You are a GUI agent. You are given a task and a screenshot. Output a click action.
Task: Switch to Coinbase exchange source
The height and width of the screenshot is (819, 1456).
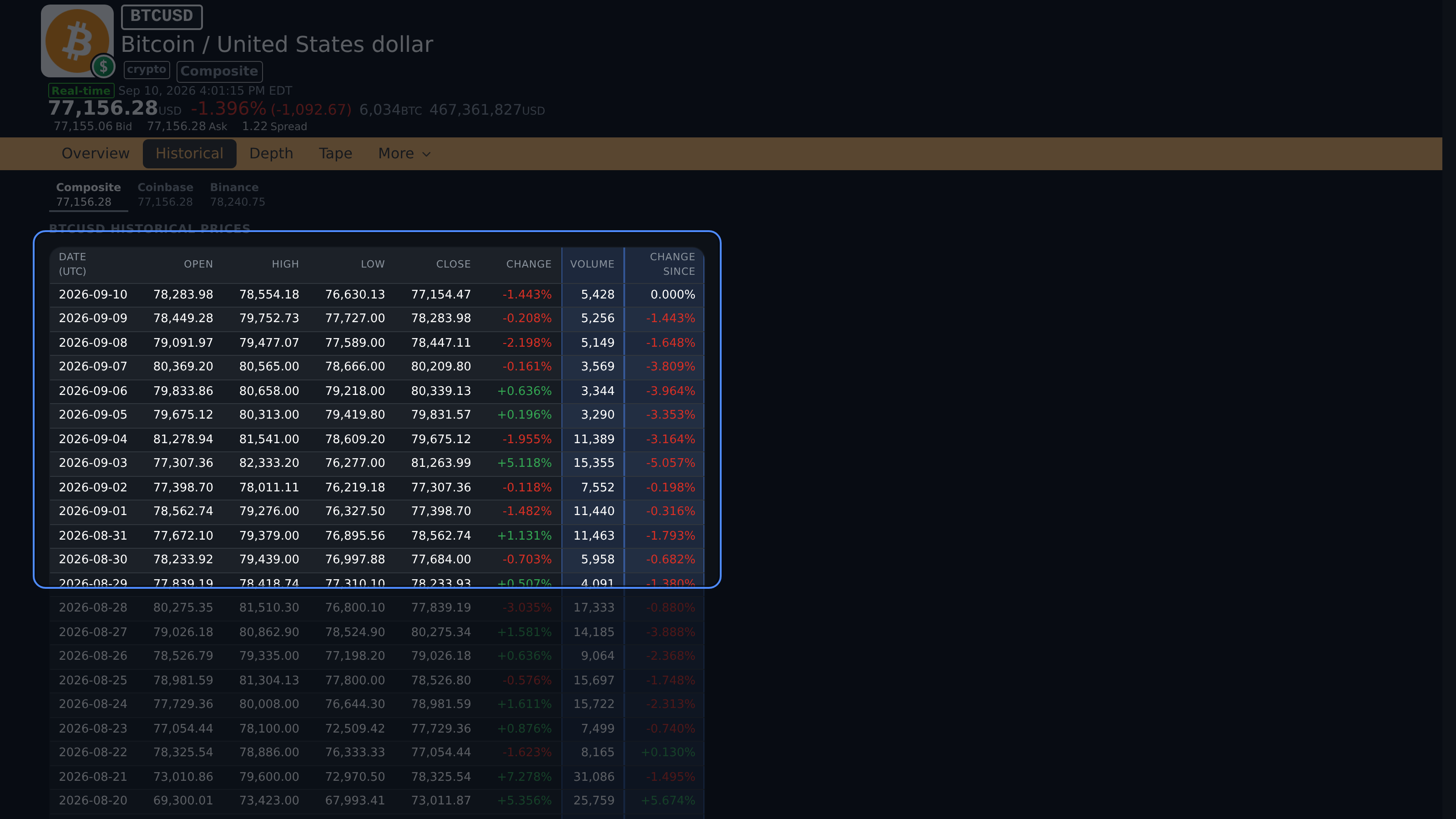coord(165,194)
